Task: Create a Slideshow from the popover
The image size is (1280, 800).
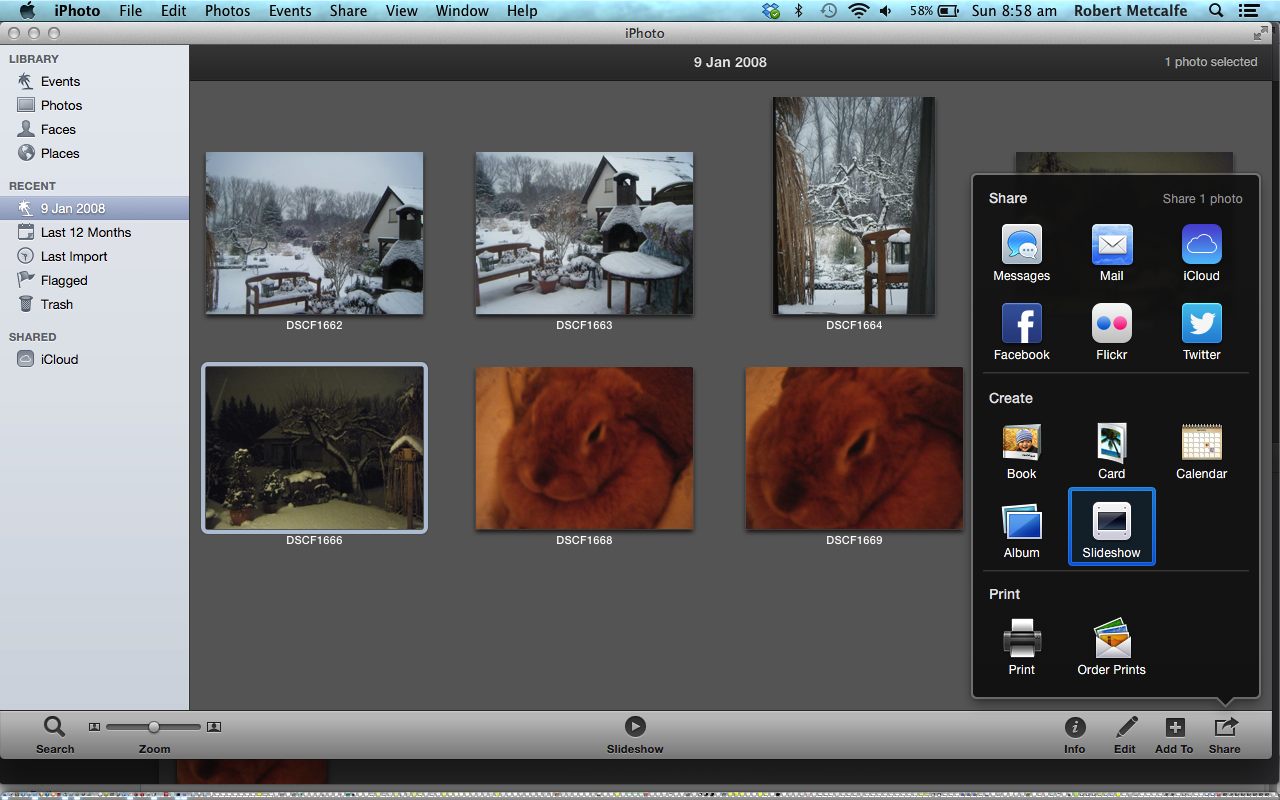Action: coord(1111,526)
